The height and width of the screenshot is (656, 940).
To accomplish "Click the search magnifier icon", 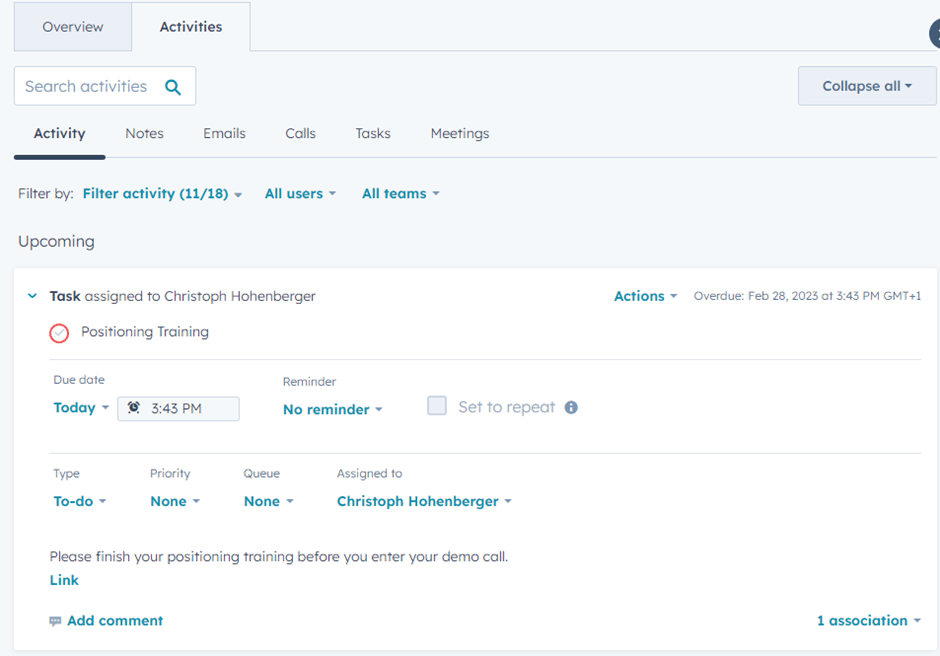I will (x=173, y=86).
